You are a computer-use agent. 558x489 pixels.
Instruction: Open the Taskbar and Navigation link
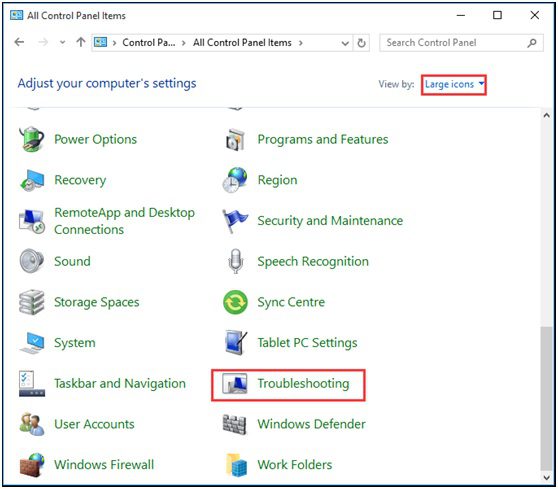(x=120, y=384)
